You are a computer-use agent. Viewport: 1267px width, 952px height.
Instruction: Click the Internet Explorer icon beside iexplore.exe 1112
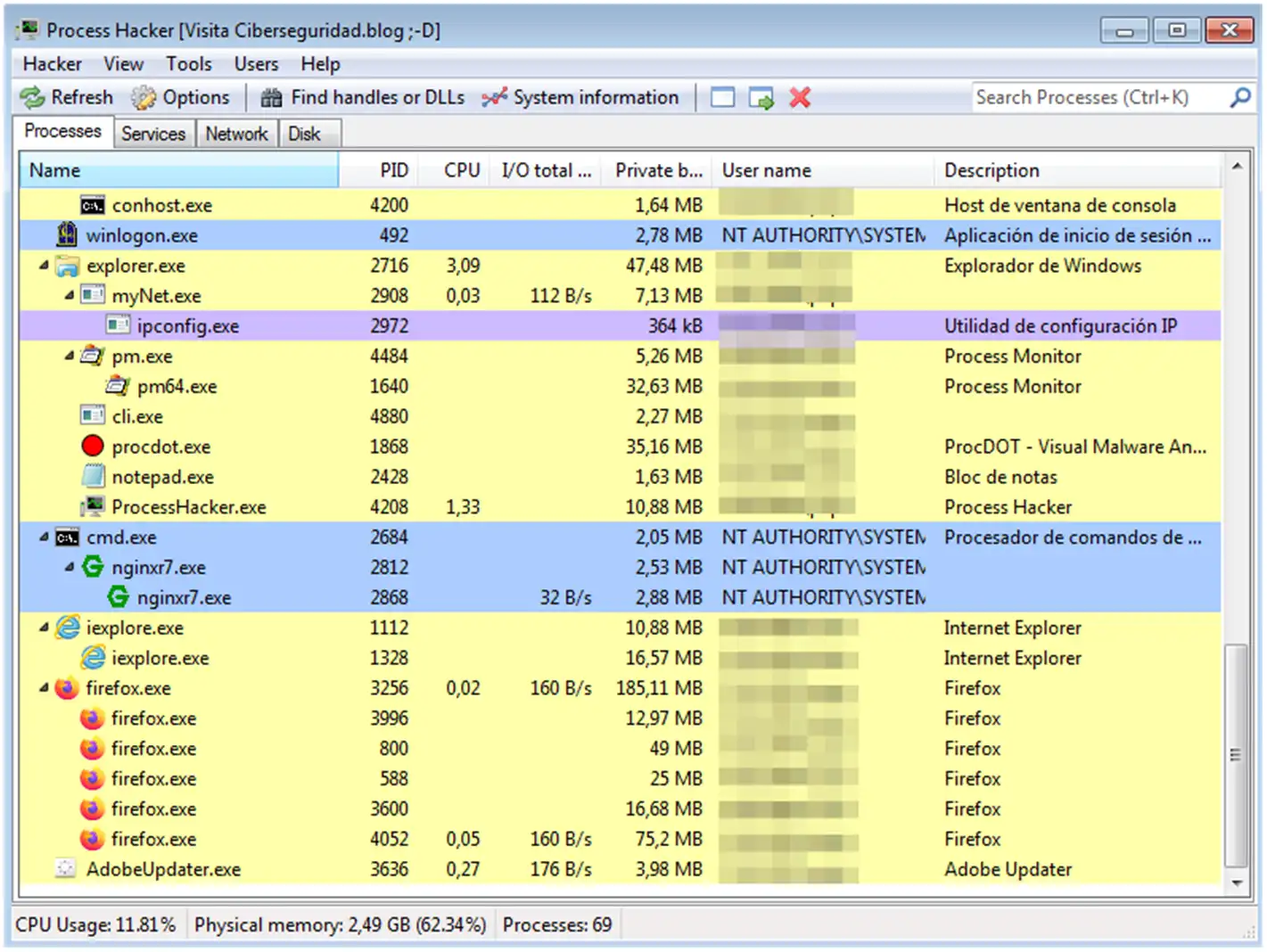[66, 628]
